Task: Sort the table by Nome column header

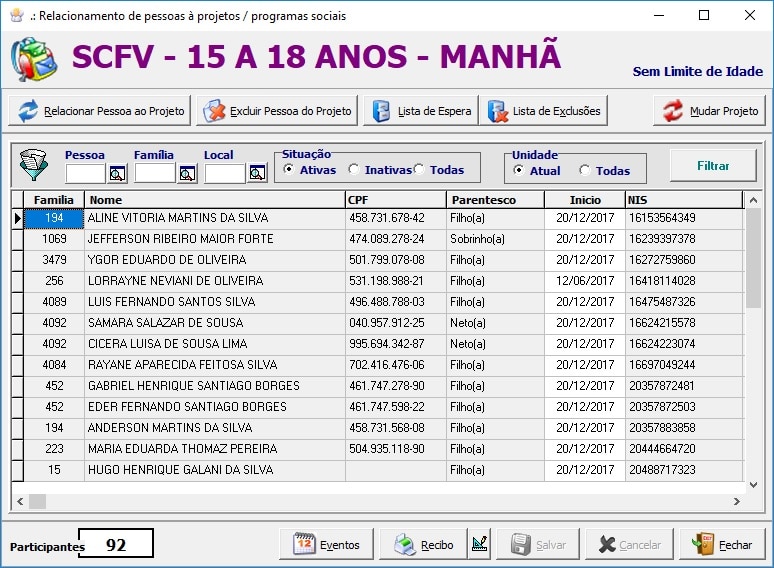Action: 214,200
